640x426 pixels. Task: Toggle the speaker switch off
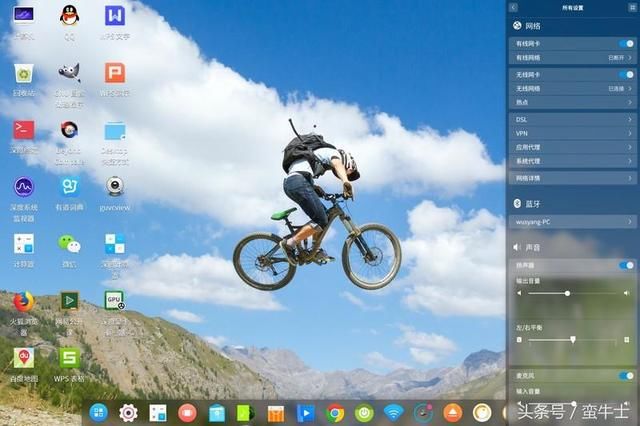click(626, 266)
